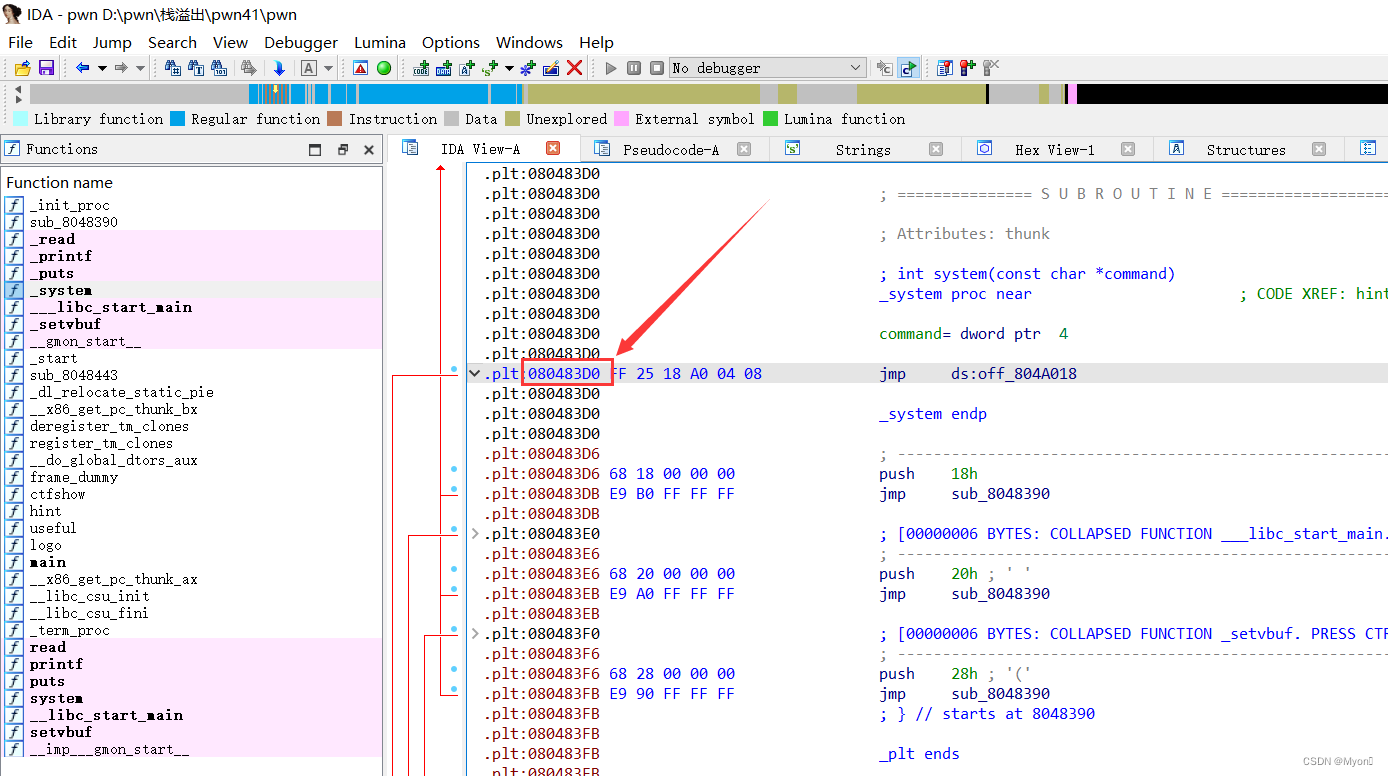Image resolution: width=1388 pixels, height=776 pixels.
Task: Open the No debugger dropdown
Action: click(x=766, y=67)
